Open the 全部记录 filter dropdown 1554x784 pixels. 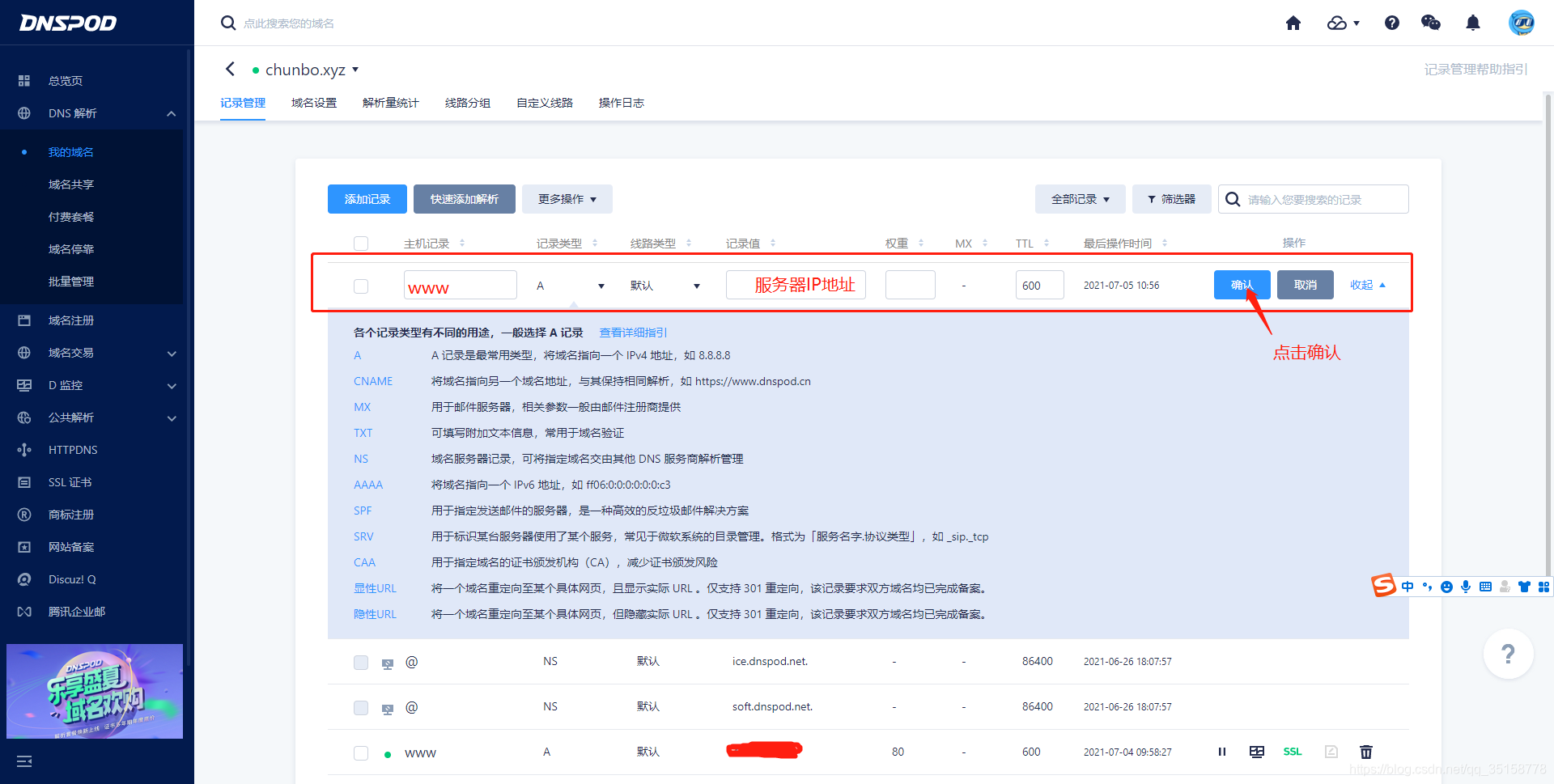pyautogui.click(x=1081, y=199)
